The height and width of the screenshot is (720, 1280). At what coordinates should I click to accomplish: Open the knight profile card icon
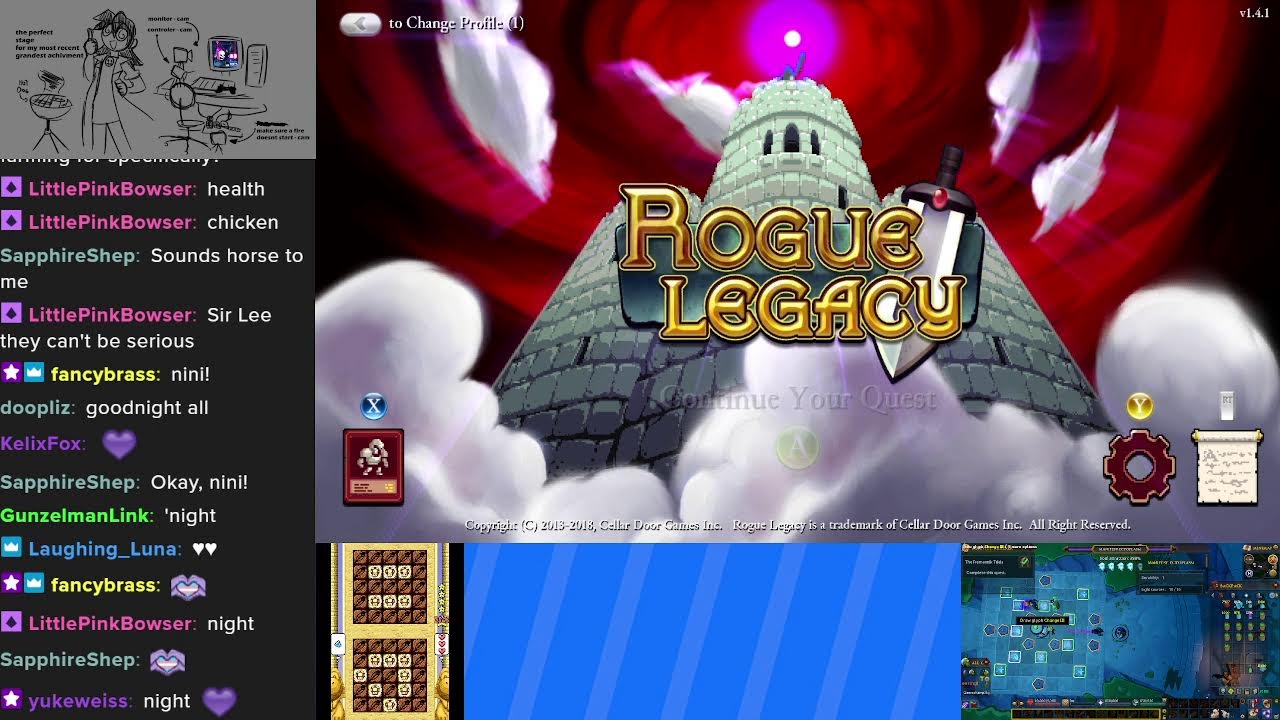373,467
